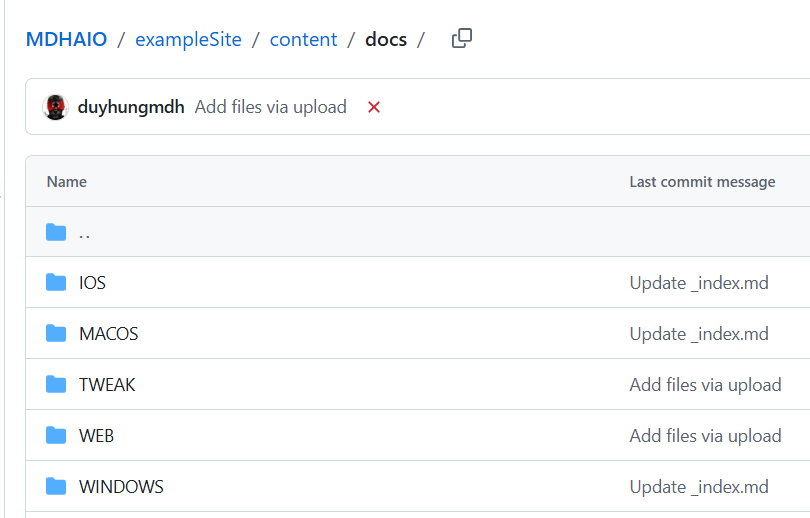Open WEB row's 'Add files via upload' commit
The width and height of the screenshot is (810, 518).
click(705, 436)
